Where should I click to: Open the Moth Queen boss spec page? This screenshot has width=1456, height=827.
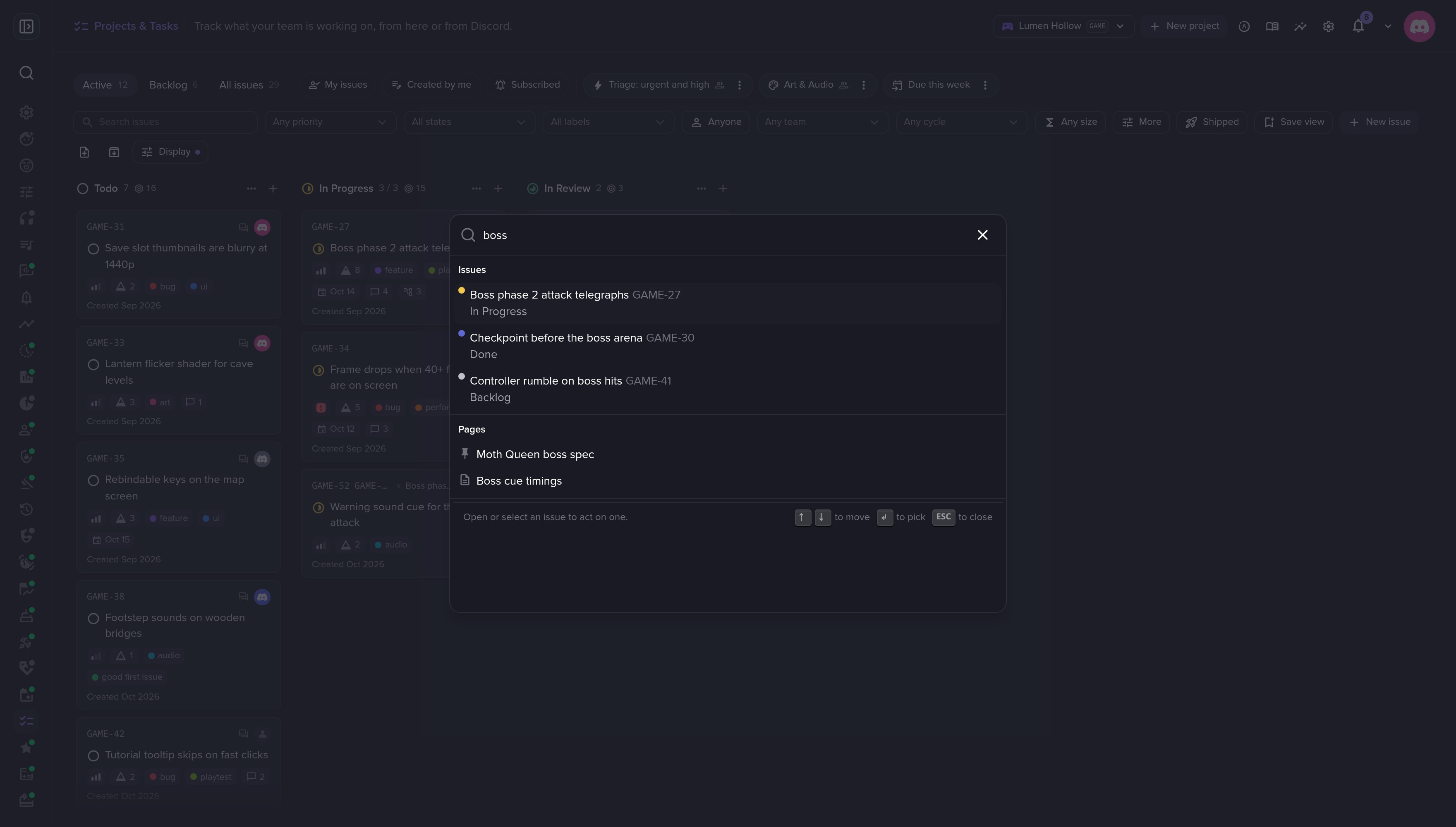(x=728, y=454)
